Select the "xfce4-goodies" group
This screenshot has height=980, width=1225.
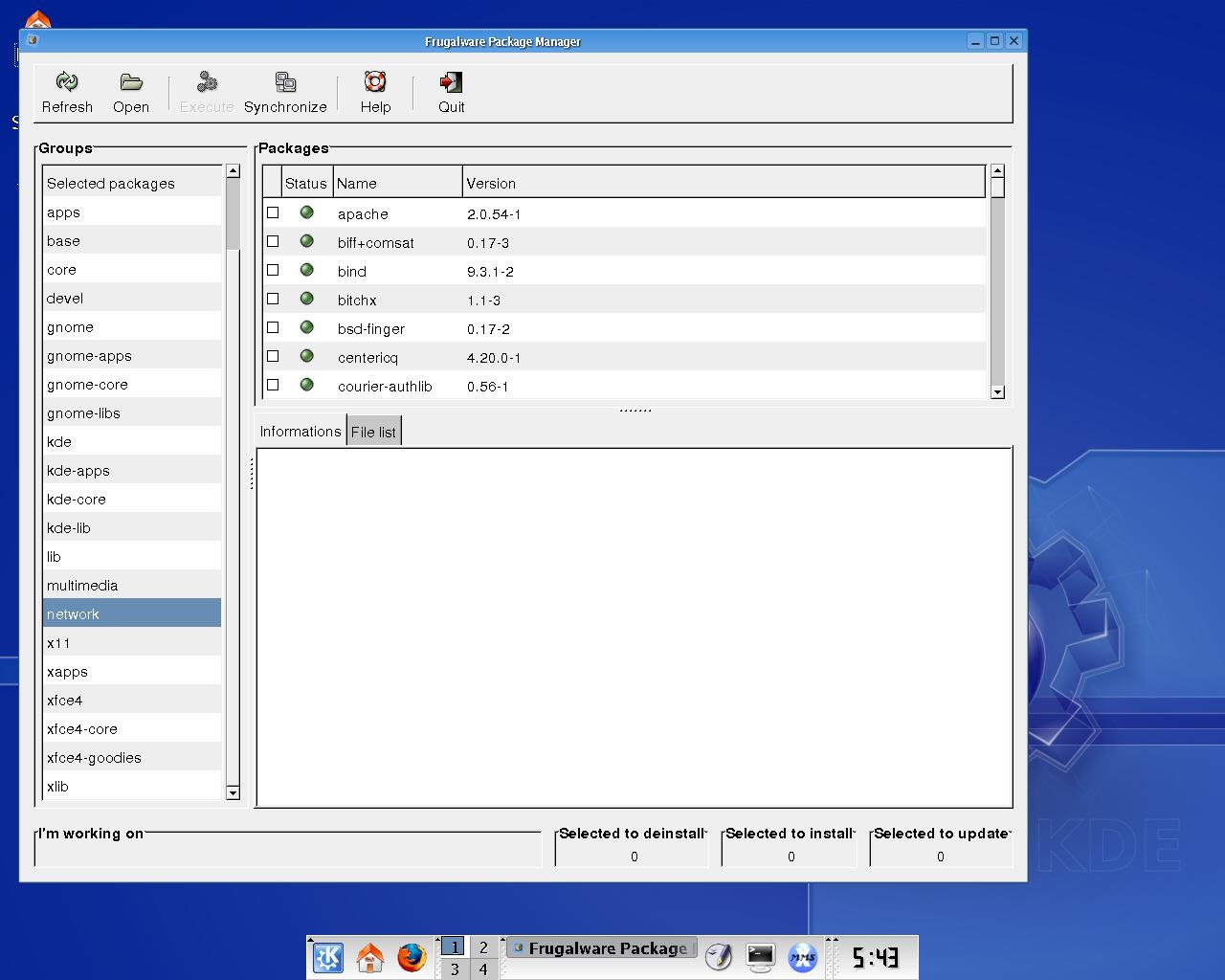coord(132,757)
